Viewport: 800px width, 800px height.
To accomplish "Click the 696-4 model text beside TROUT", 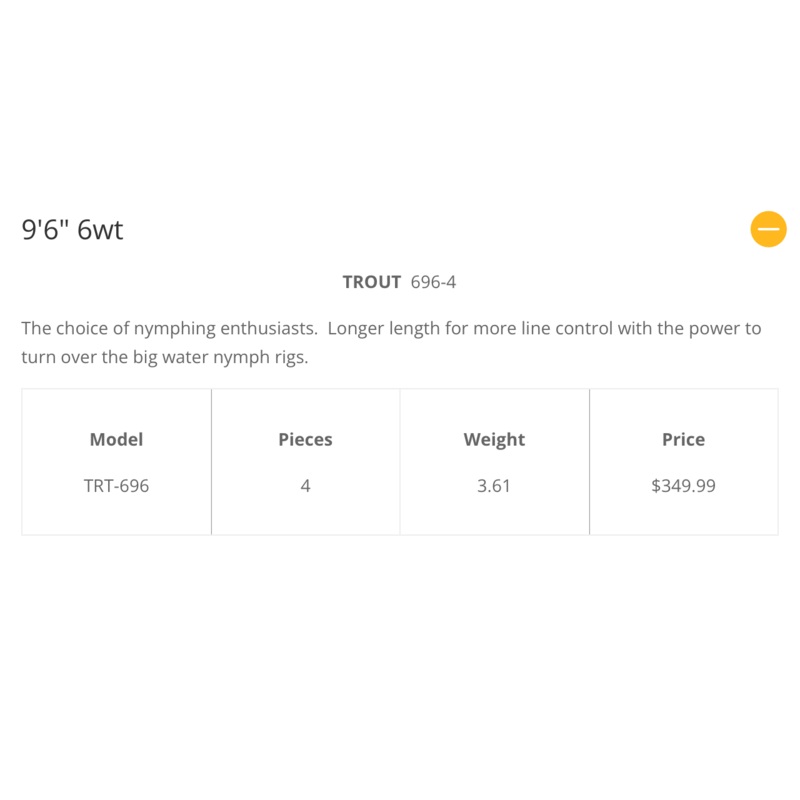I will click(x=433, y=282).
